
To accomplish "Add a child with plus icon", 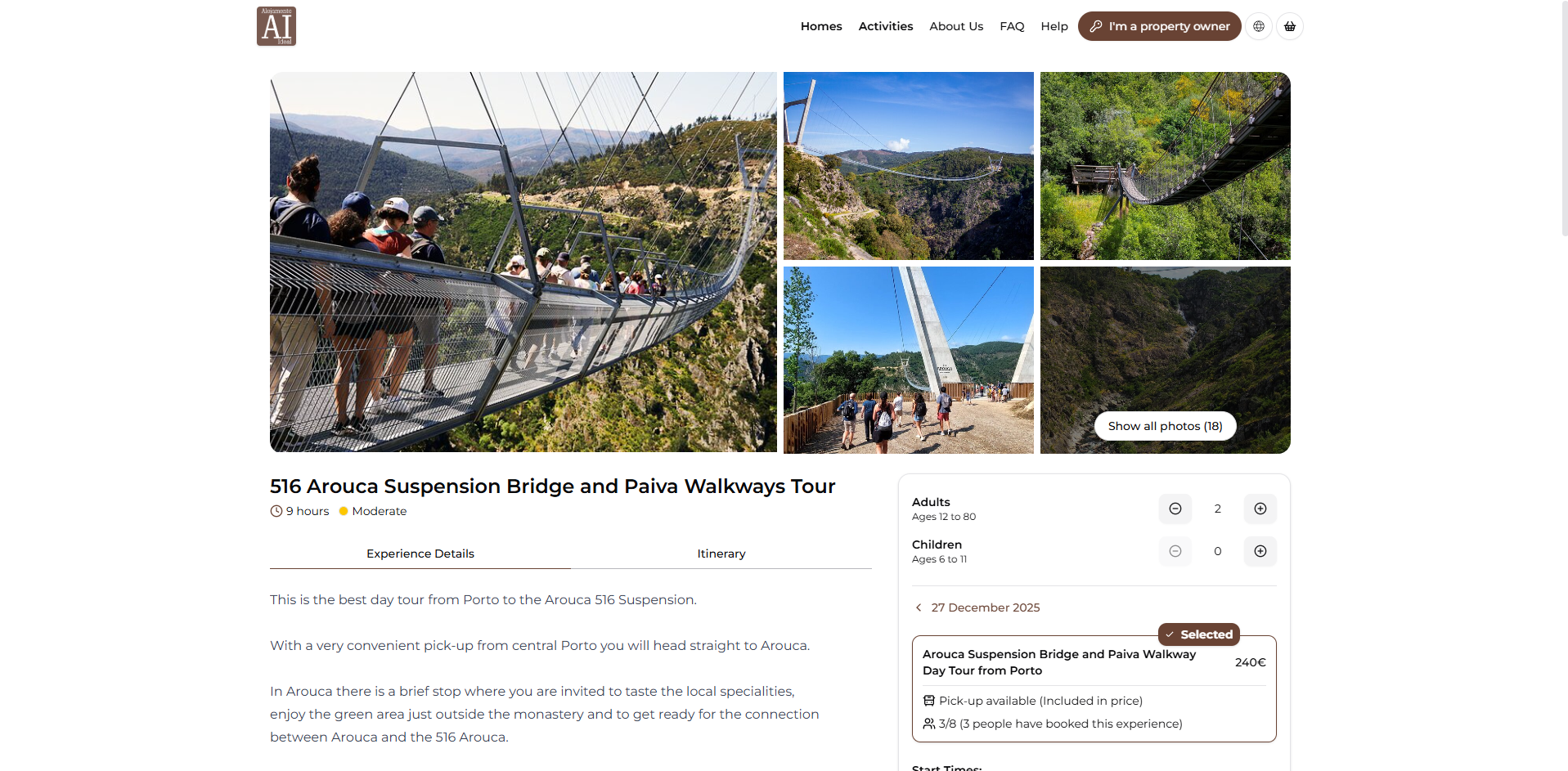I will (x=1260, y=551).
